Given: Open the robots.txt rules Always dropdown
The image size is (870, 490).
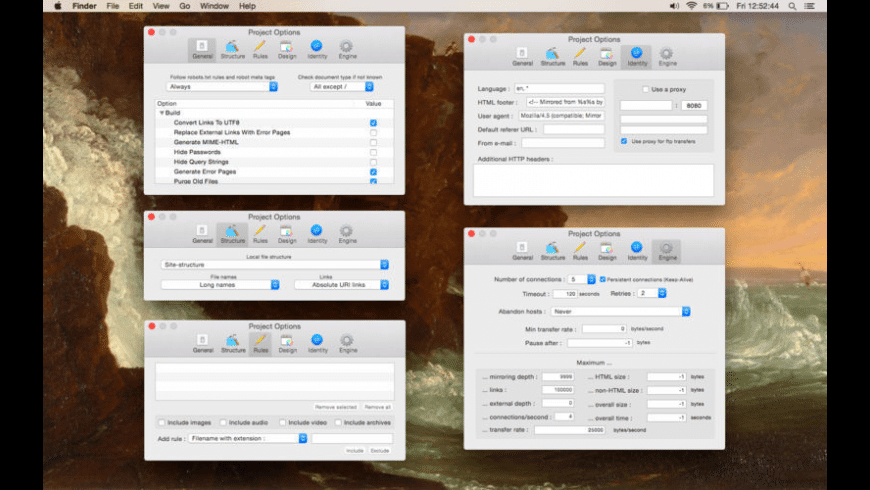Looking at the screenshot, I should 222,87.
